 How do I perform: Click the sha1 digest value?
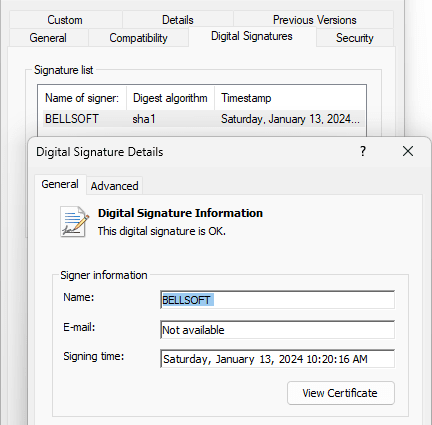pos(144,119)
